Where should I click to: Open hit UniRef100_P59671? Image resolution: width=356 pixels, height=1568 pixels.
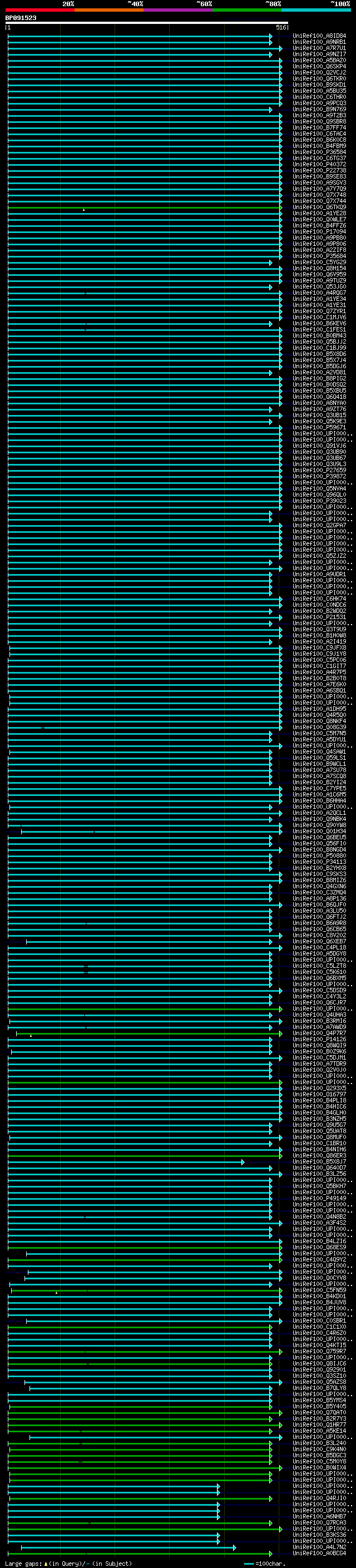coord(319,427)
